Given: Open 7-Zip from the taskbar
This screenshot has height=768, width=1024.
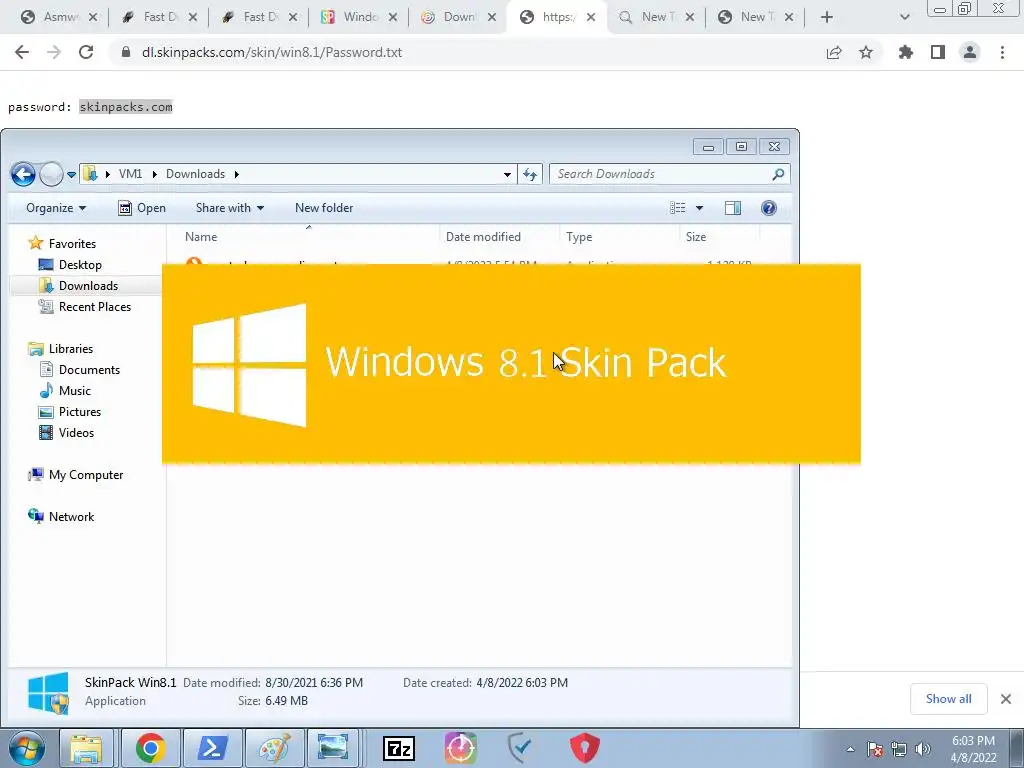Looking at the screenshot, I should 399,748.
